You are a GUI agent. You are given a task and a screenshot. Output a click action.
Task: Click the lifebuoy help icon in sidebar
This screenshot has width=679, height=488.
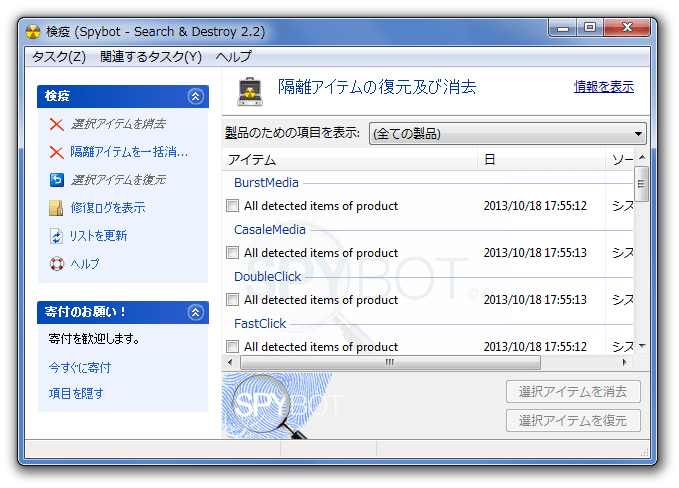click(57, 264)
